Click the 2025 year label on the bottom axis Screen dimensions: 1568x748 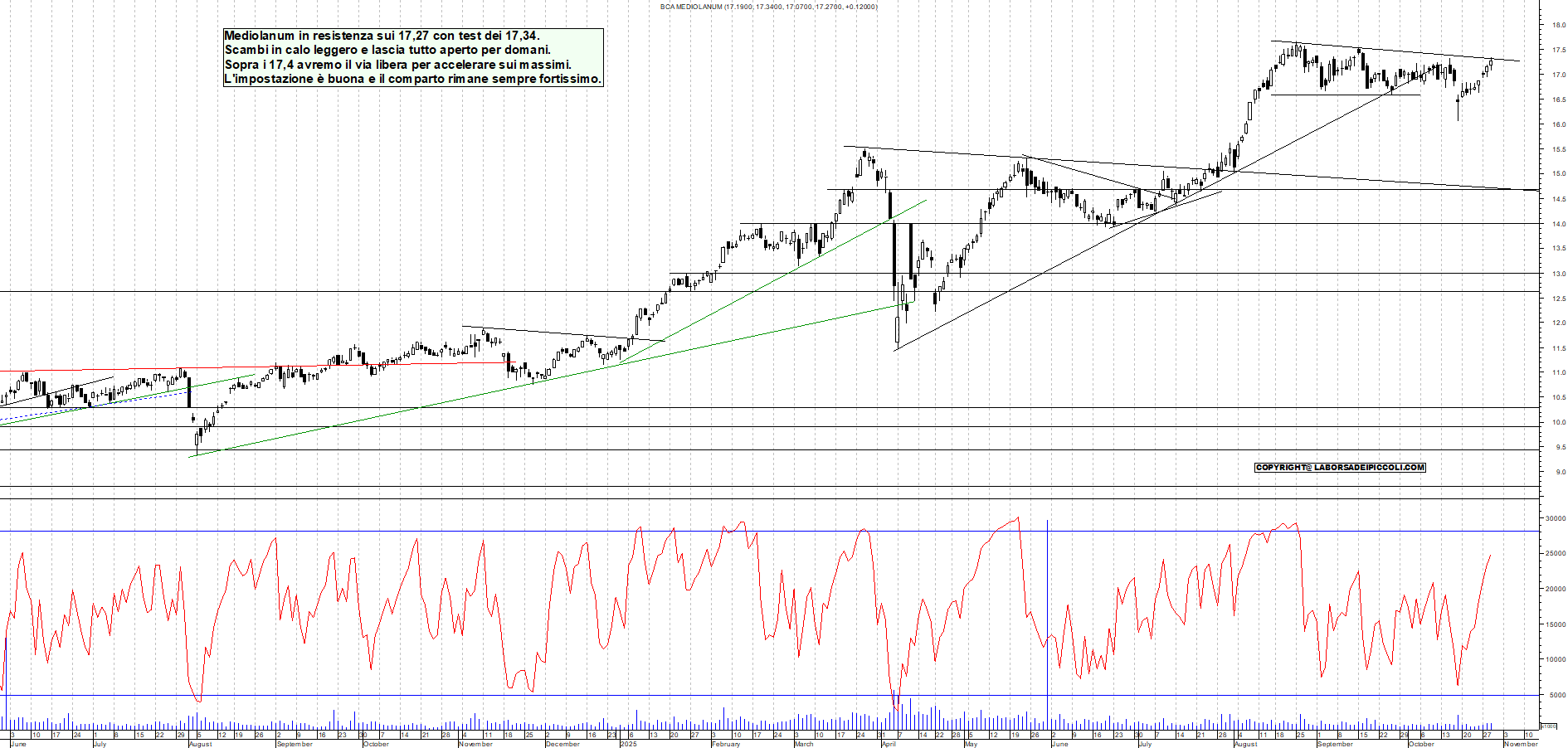[x=628, y=744]
